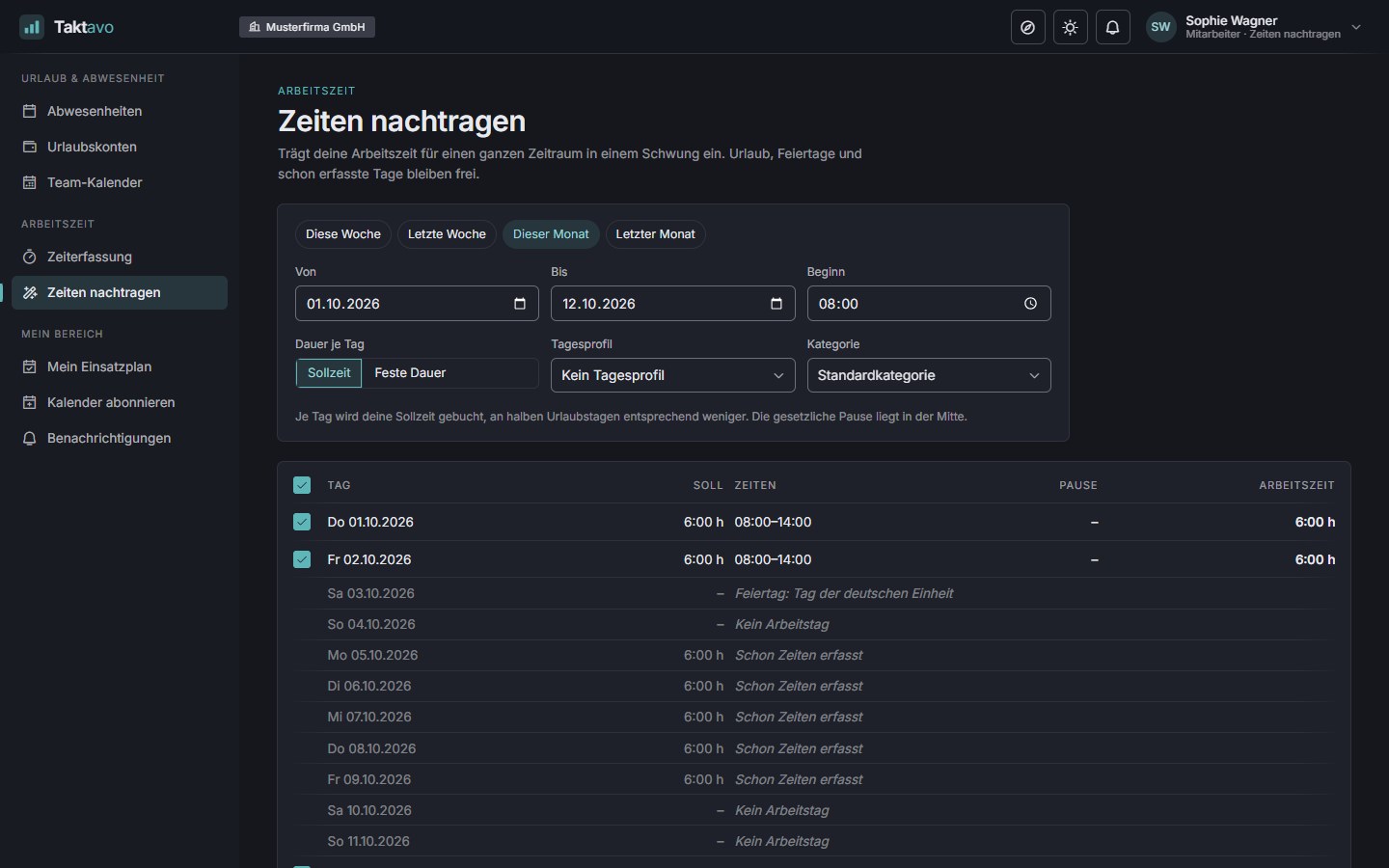Open date picker icon in Bis field
The height and width of the screenshot is (868, 1389).
pos(776,304)
